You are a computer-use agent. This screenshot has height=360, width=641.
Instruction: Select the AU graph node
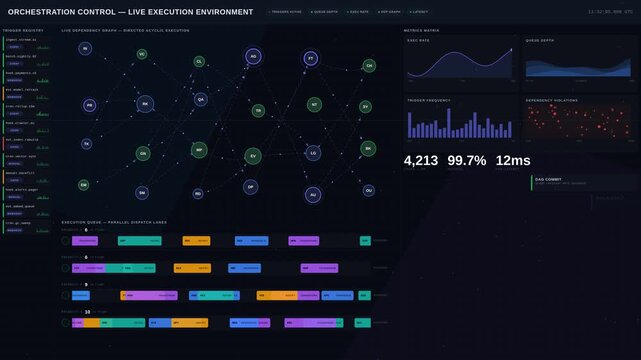click(x=313, y=195)
